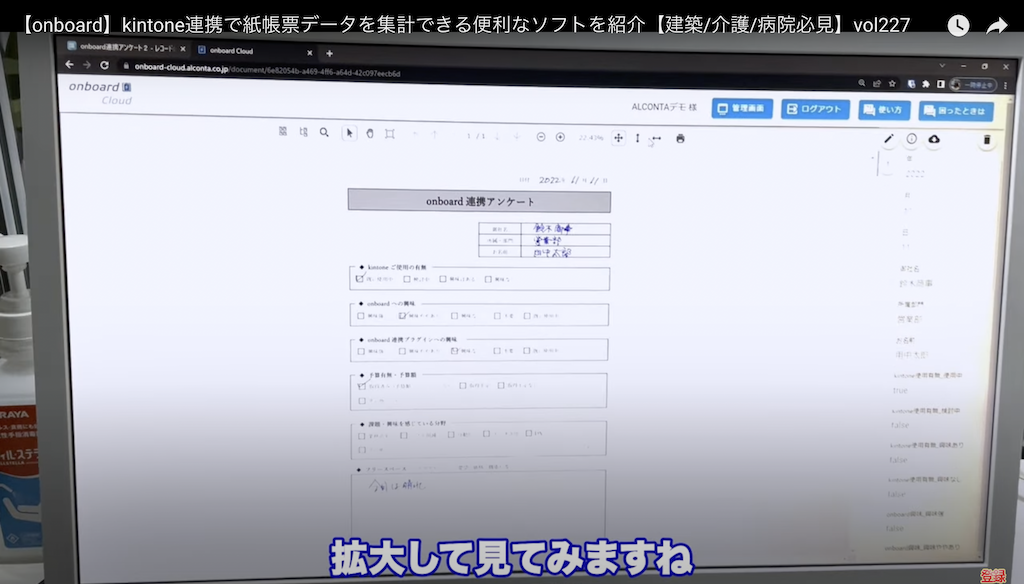The image size is (1024, 584).
Task: Download the document via the cloud icon
Action: click(x=934, y=140)
